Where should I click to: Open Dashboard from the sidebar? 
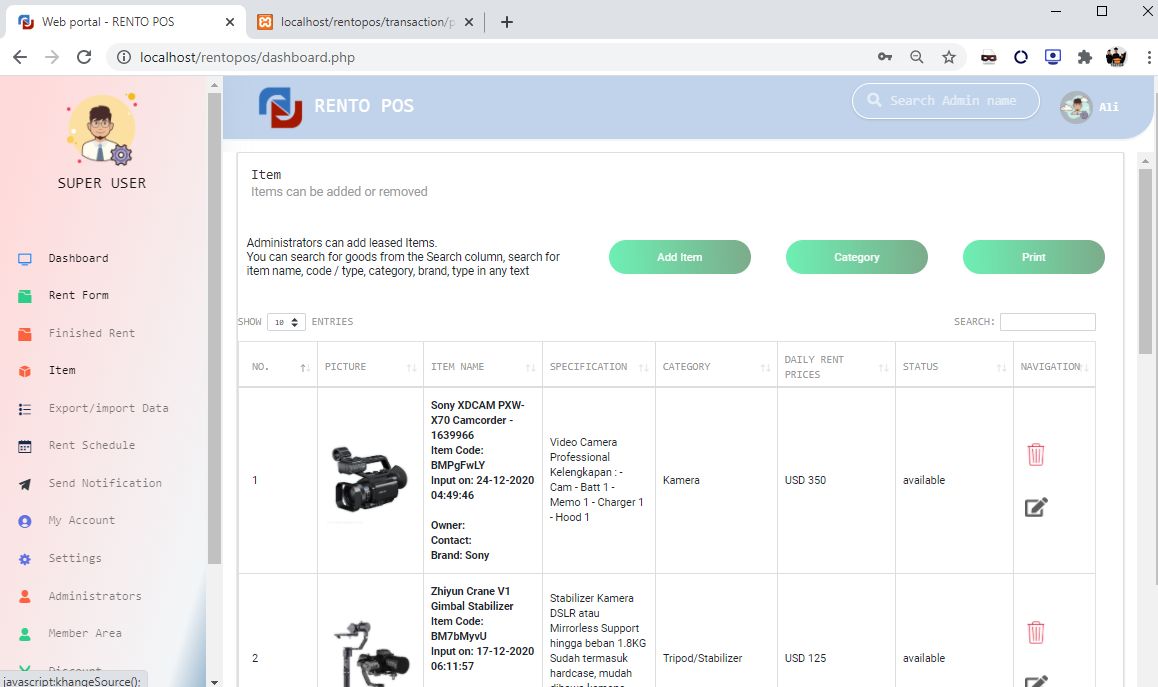(78, 258)
